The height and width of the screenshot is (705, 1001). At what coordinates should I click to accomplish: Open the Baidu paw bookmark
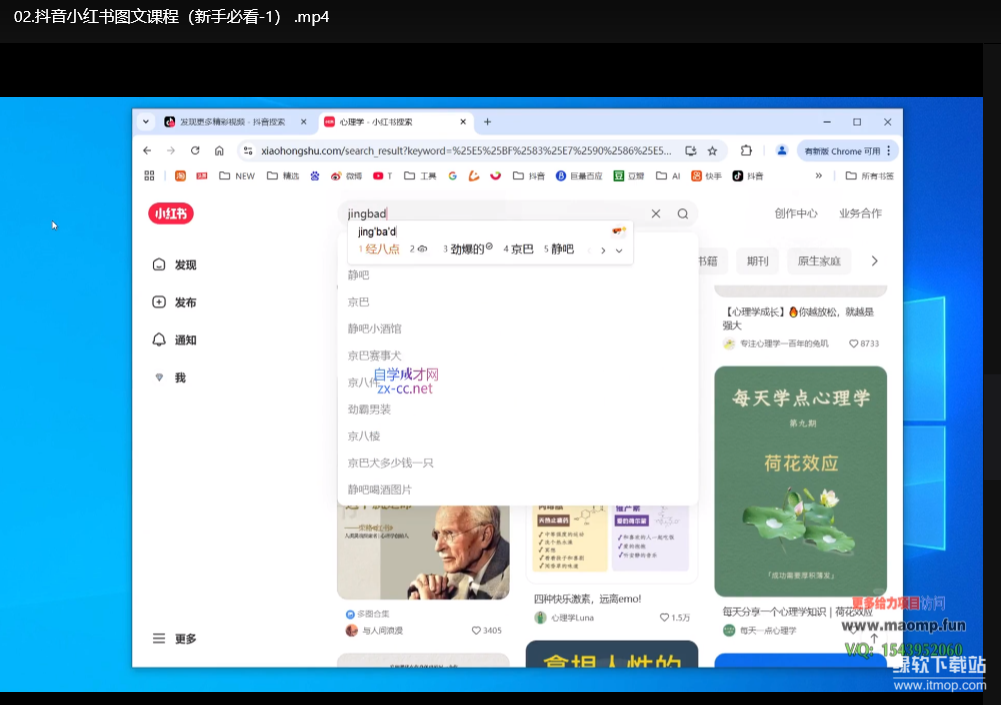coord(315,176)
